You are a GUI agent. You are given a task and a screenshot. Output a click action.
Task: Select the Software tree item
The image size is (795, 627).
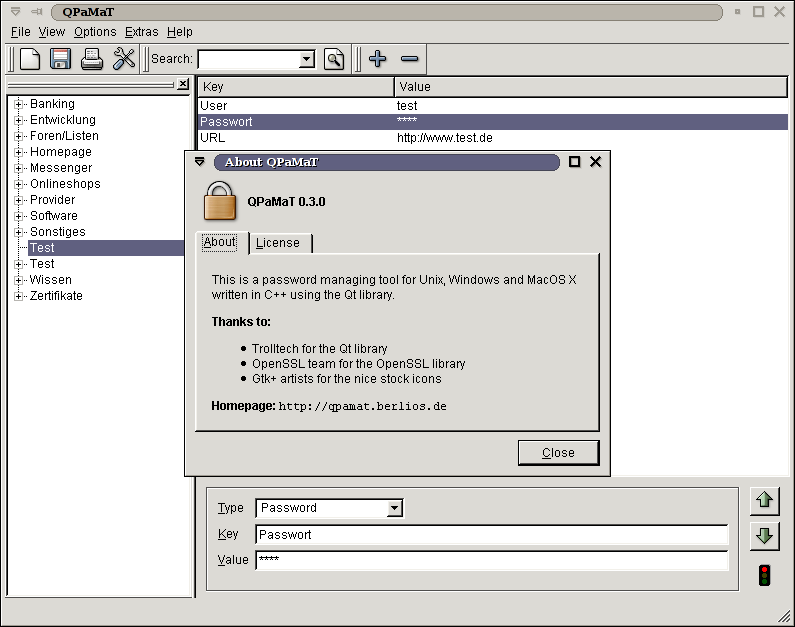[x=54, y=216]
